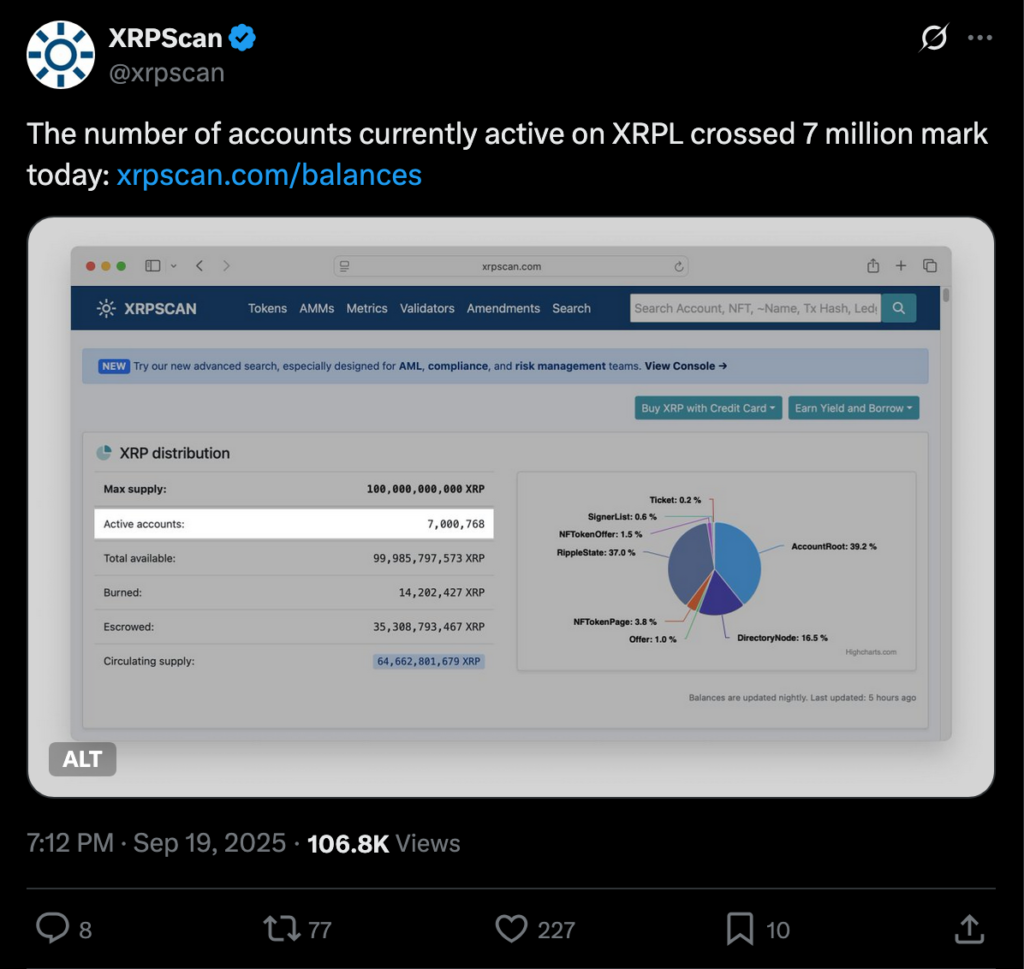The height and width of the screenshot is (969, 1024).
Task: Open the Grok slash icon
Action: 933,39
